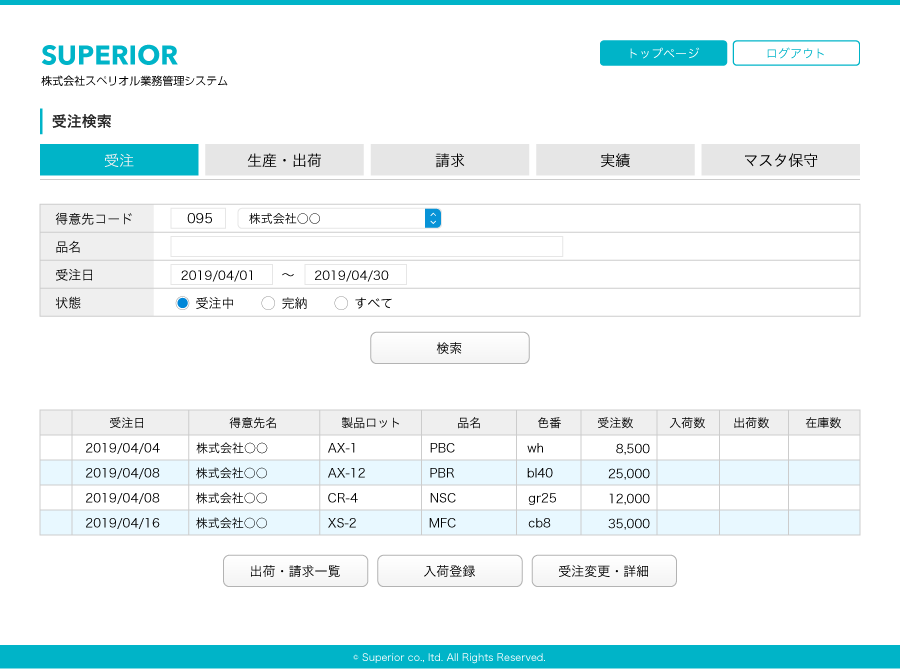The width and height of the screenshot is (900, 669).
Task: Open the 請求 tab
Action: point(450,160)
